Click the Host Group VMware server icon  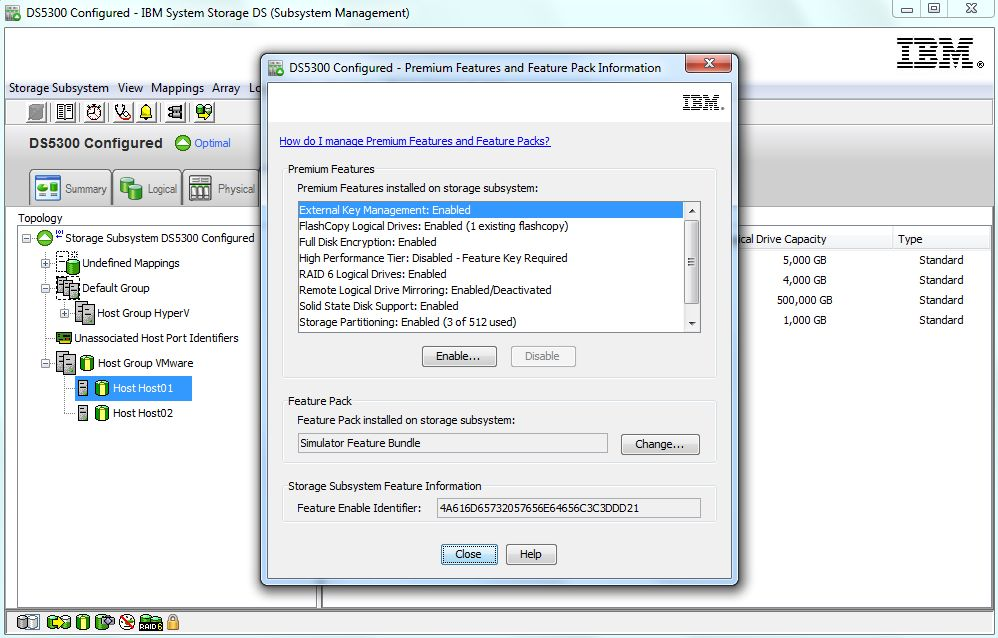(66, 363)
